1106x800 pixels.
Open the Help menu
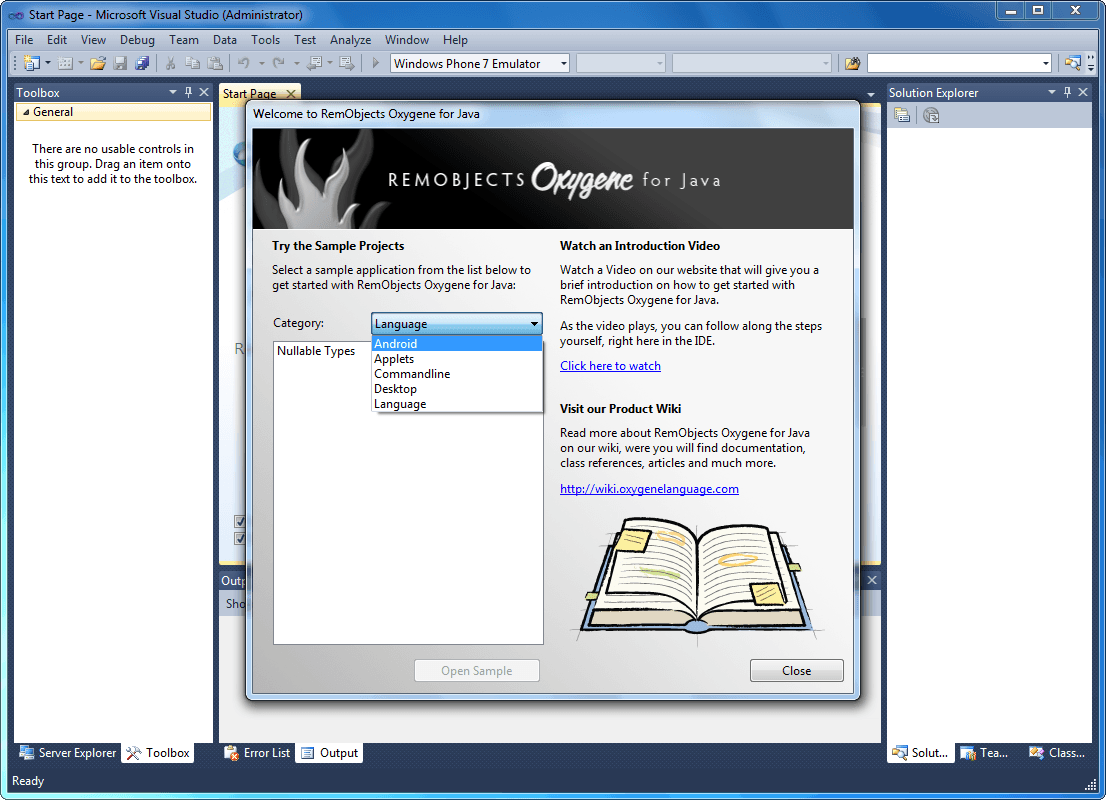click(x=455, y=40)
